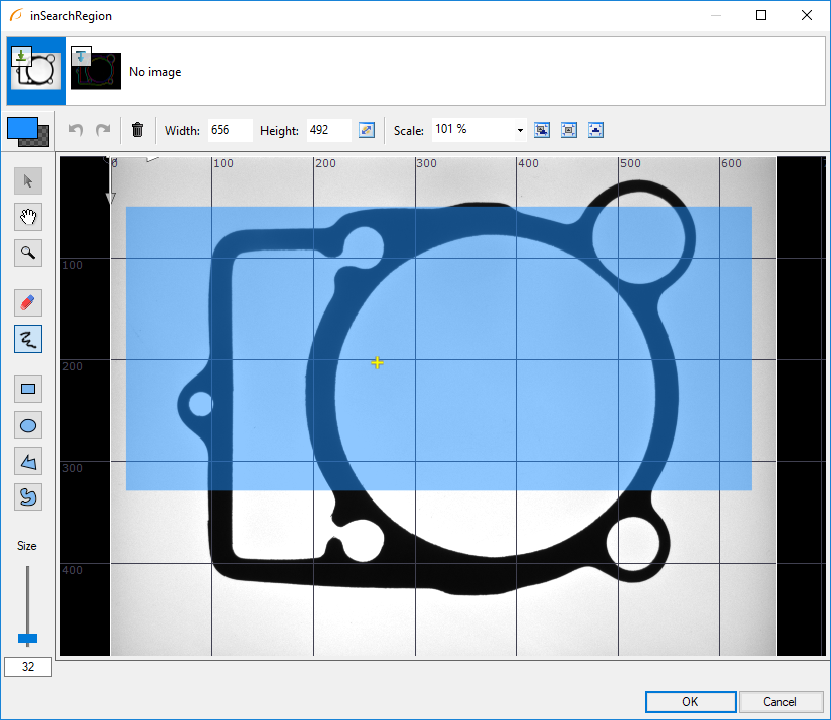The width and height of the screenshot is (831, 720).
Task: Click the Width input field
Action: [229, 130]
